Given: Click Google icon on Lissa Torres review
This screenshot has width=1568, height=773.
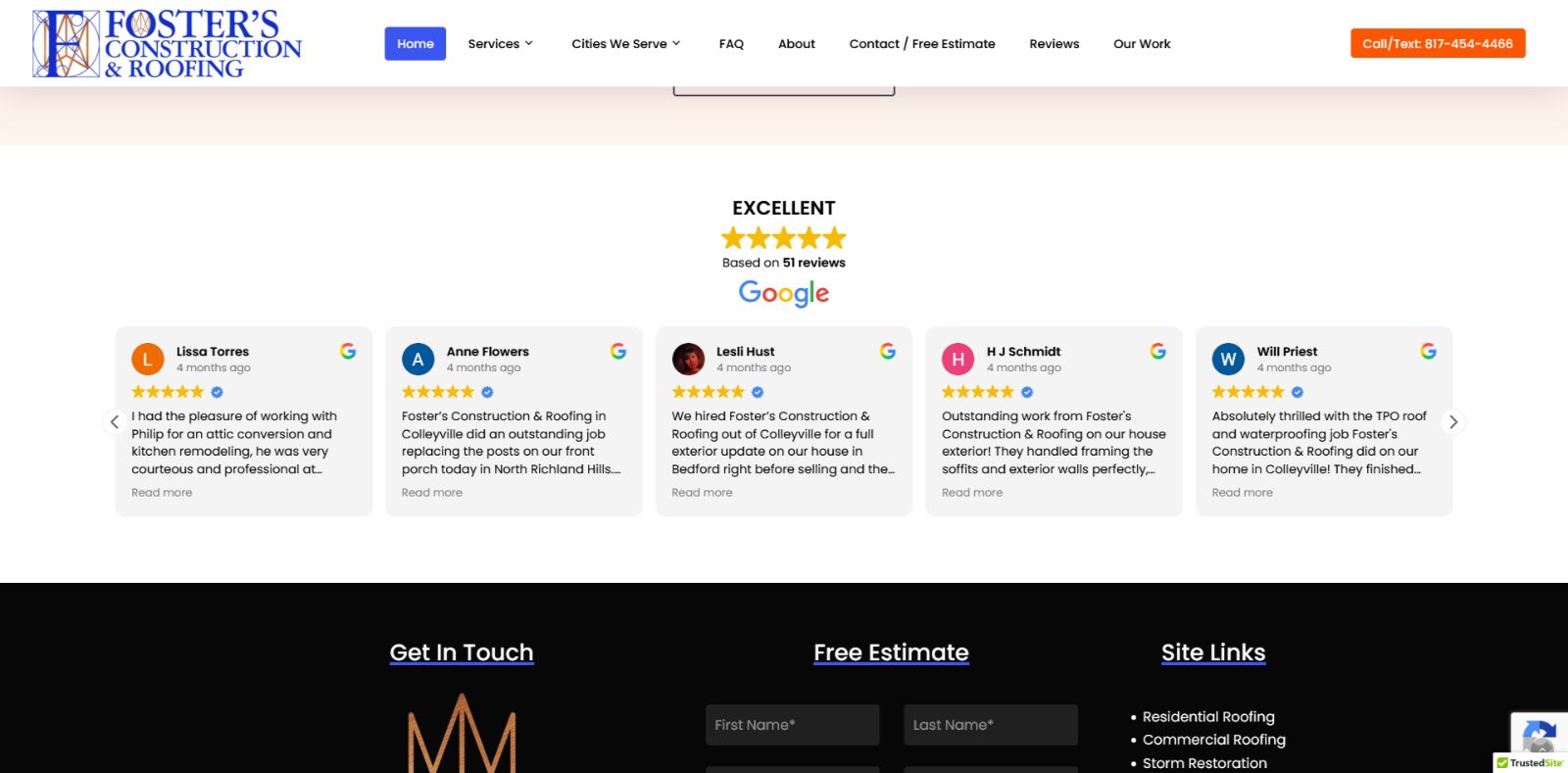Looking at the screenshot, I should [x=348, y=351].
